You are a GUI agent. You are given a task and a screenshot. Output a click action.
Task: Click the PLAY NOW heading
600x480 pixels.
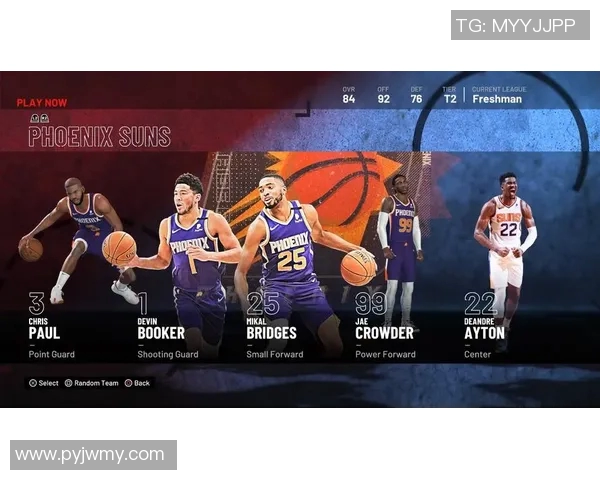pos(42,103)
